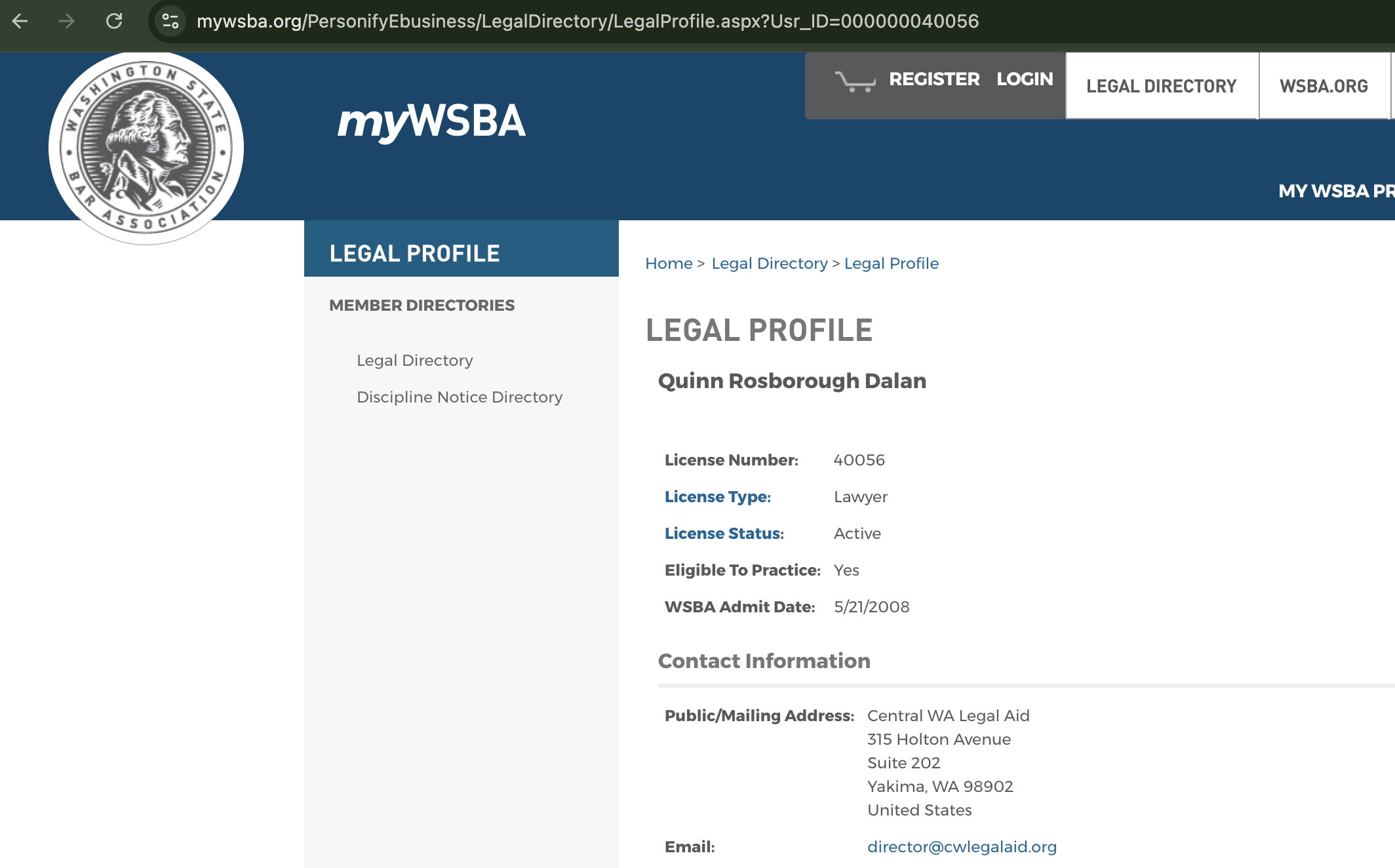Click the Yakima, WA 98902 line

940,787
